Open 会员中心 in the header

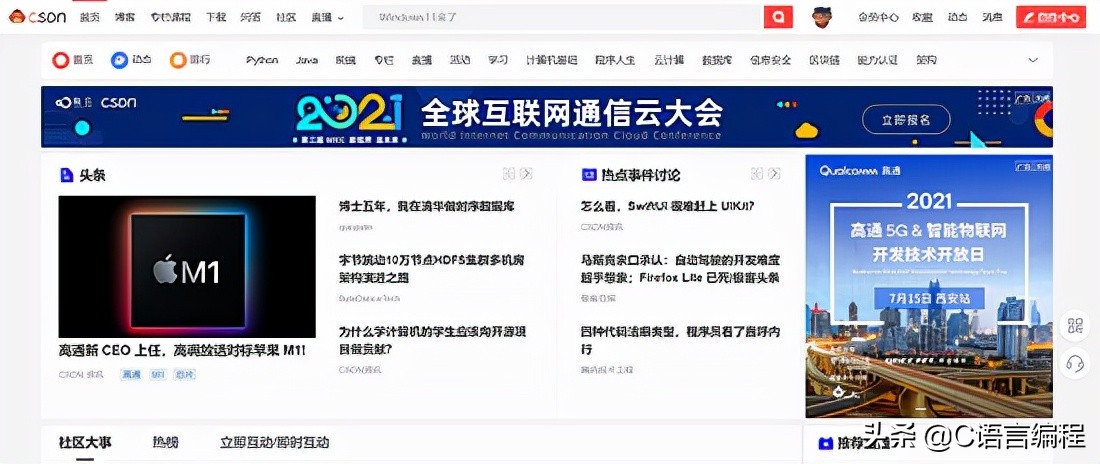(878, 18)
